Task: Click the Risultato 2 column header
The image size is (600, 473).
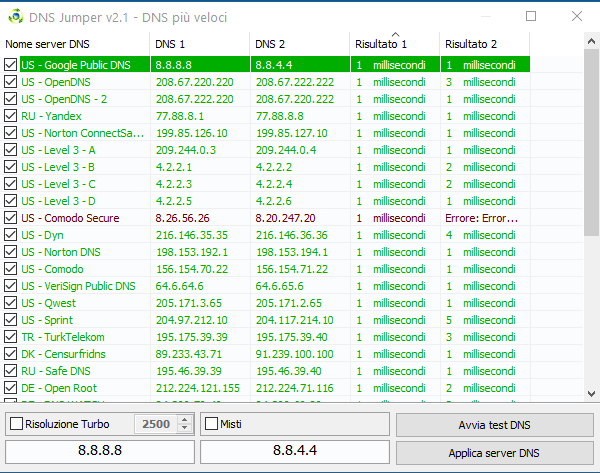Action: pyautogui.click(x=484, y=45)
